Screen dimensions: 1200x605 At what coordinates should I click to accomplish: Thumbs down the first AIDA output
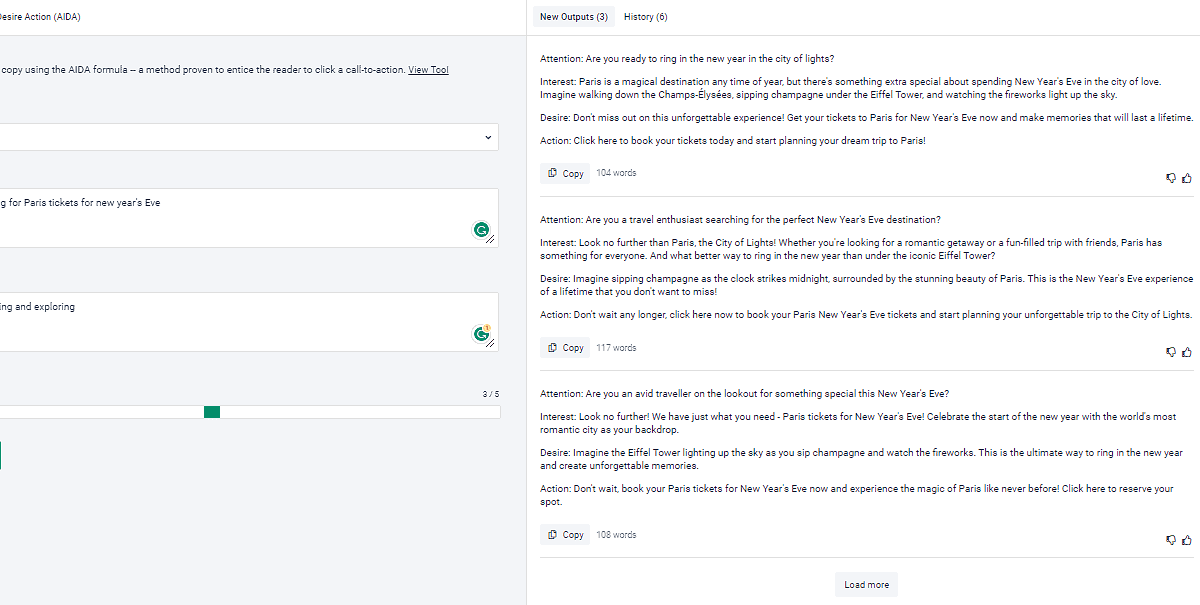coord(1171,178)
